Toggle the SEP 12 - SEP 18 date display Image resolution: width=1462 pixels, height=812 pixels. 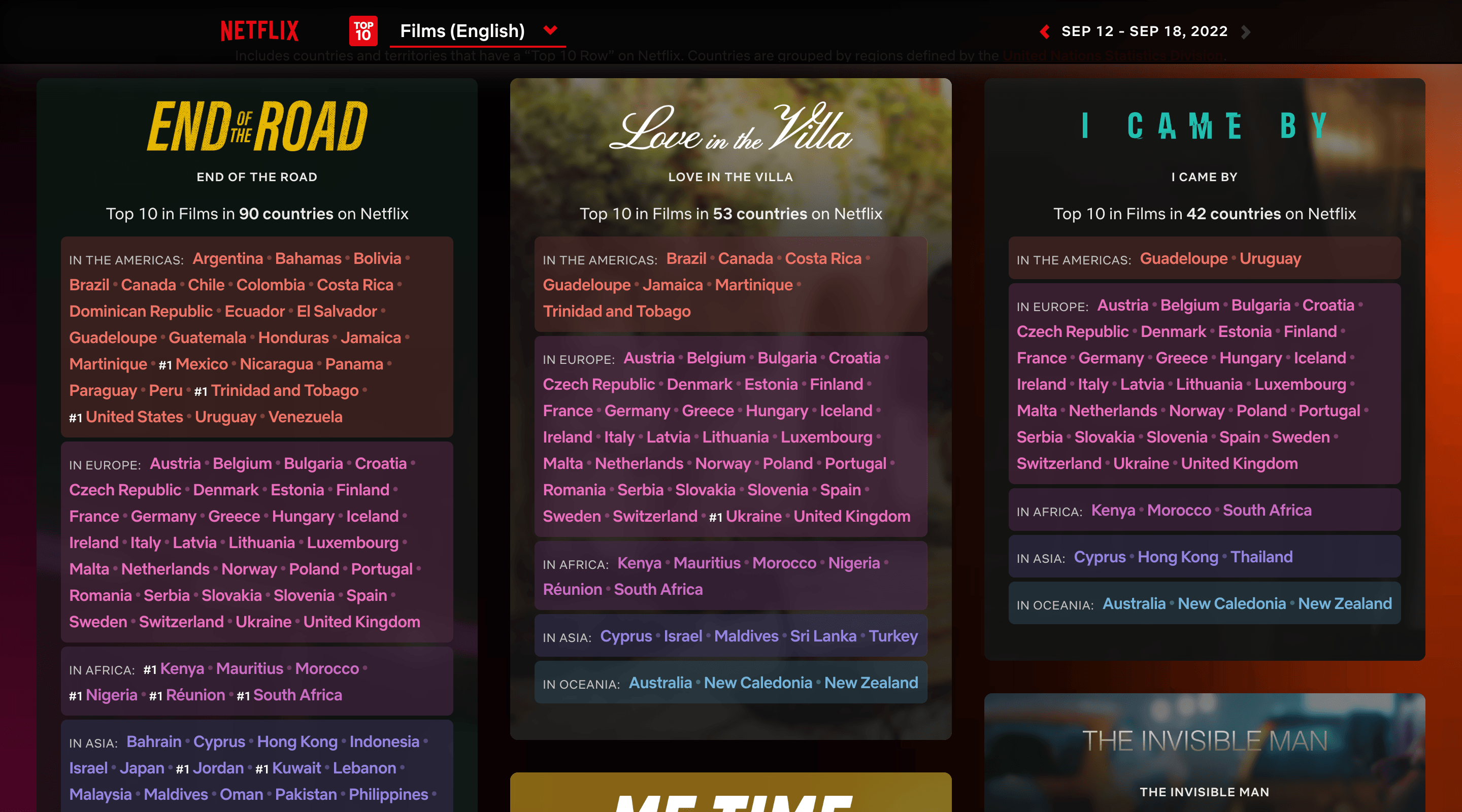click(x=1144, y=31)
